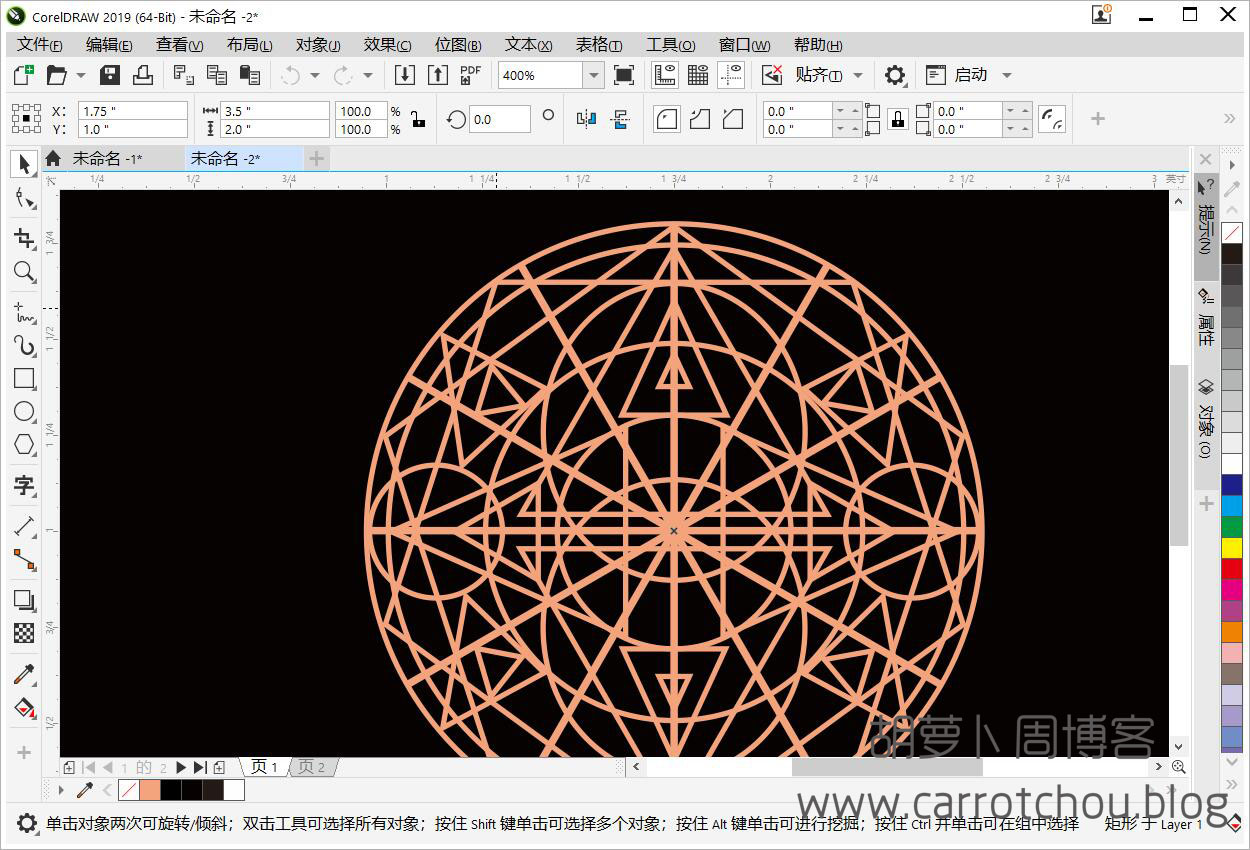
Task: Toggle show rulers button
Action: click(x=665, y=75)
